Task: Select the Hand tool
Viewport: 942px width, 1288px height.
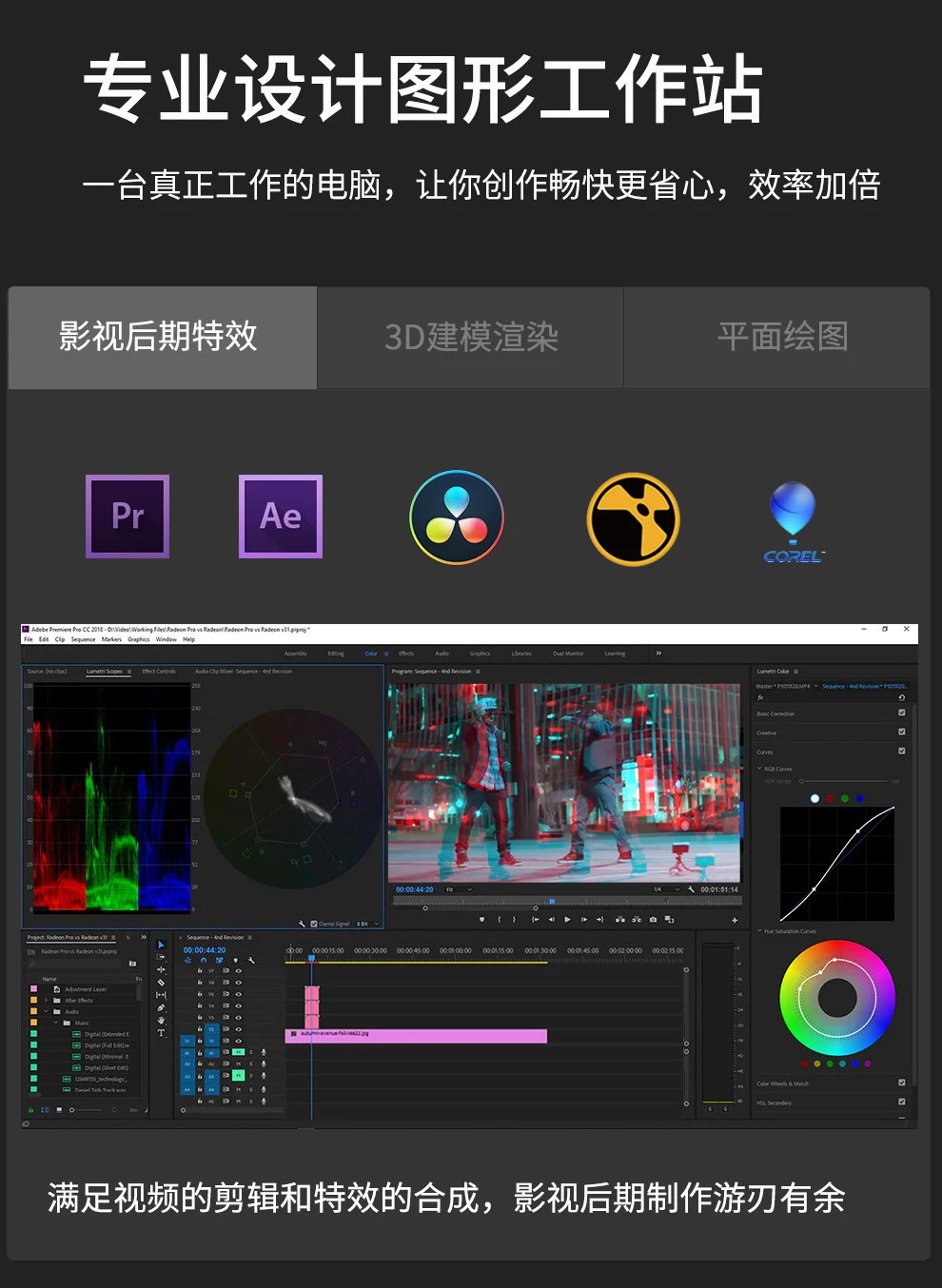Action: coord(161,1020)
